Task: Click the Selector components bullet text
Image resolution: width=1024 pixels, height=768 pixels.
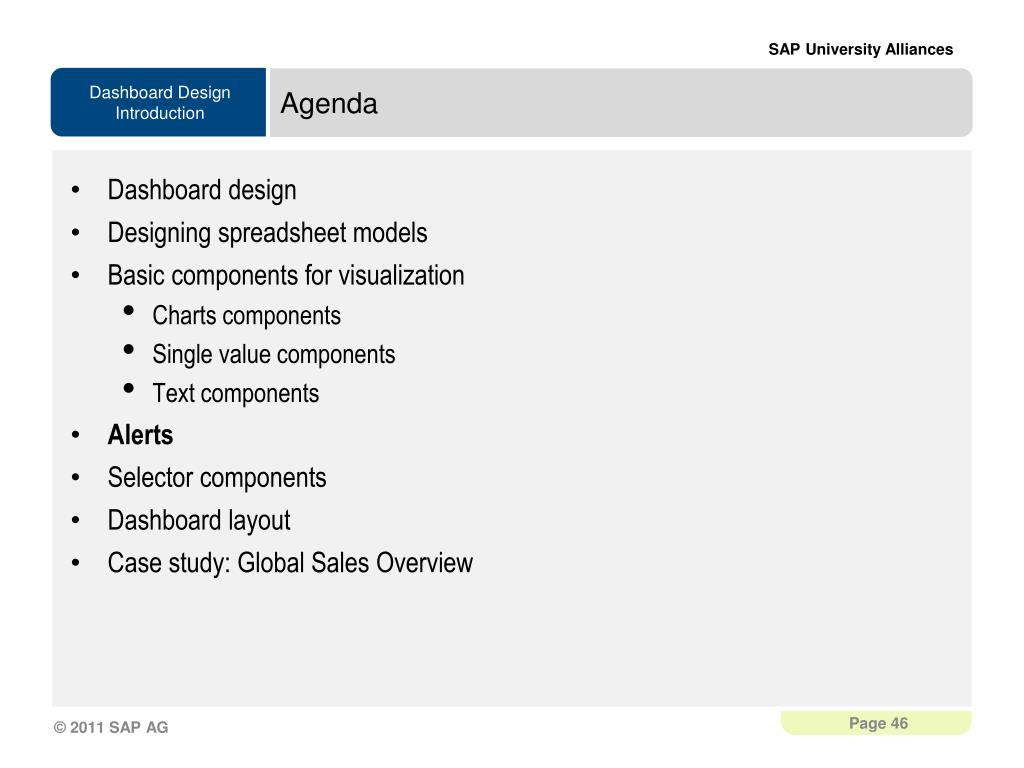Action: pos(217,477)
